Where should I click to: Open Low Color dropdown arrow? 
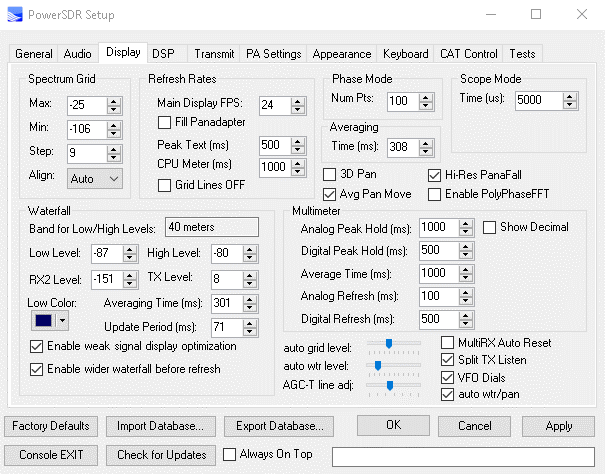tap(62, 320)
